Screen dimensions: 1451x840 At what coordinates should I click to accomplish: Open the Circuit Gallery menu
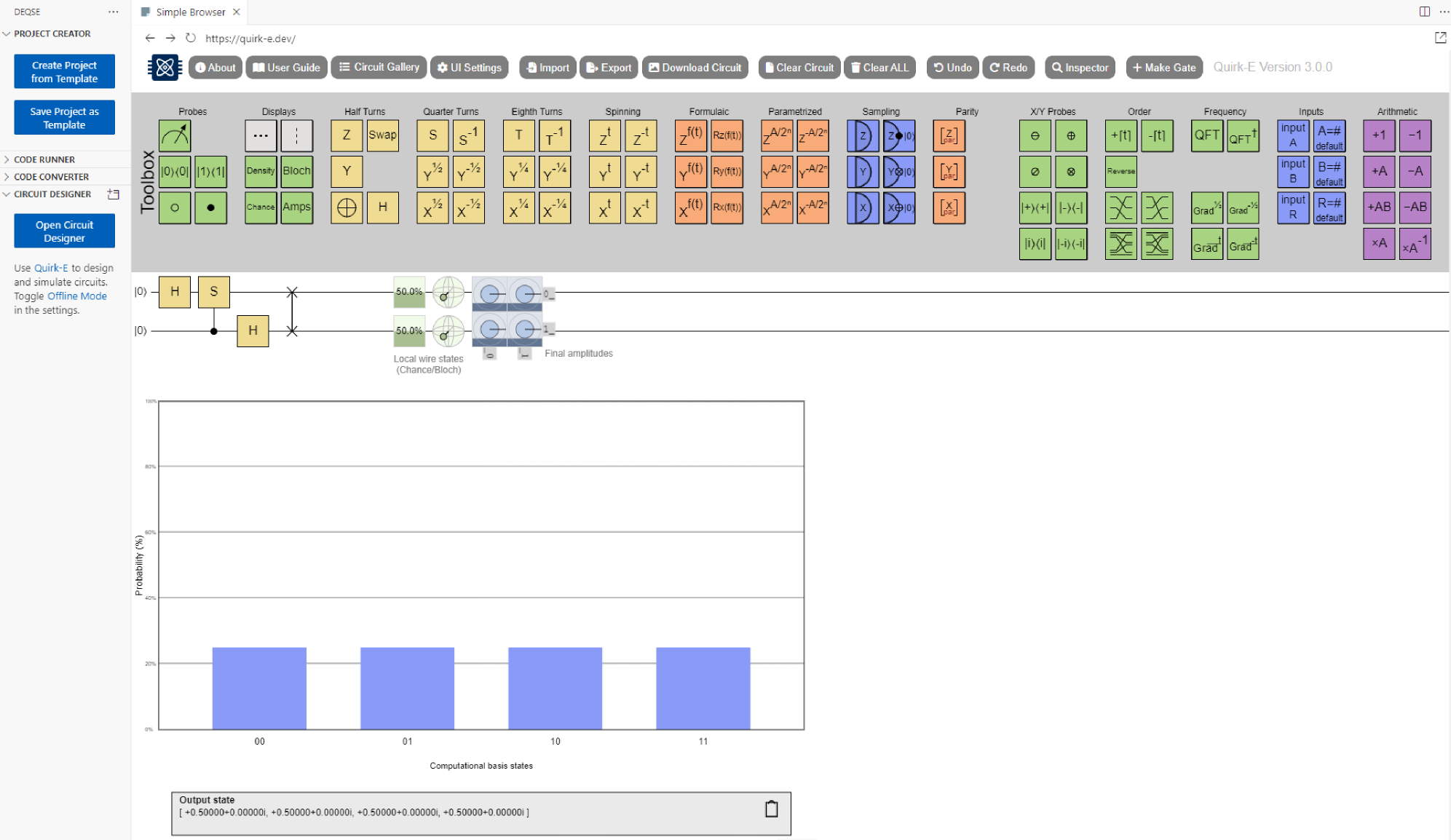[x=379, y=67]
